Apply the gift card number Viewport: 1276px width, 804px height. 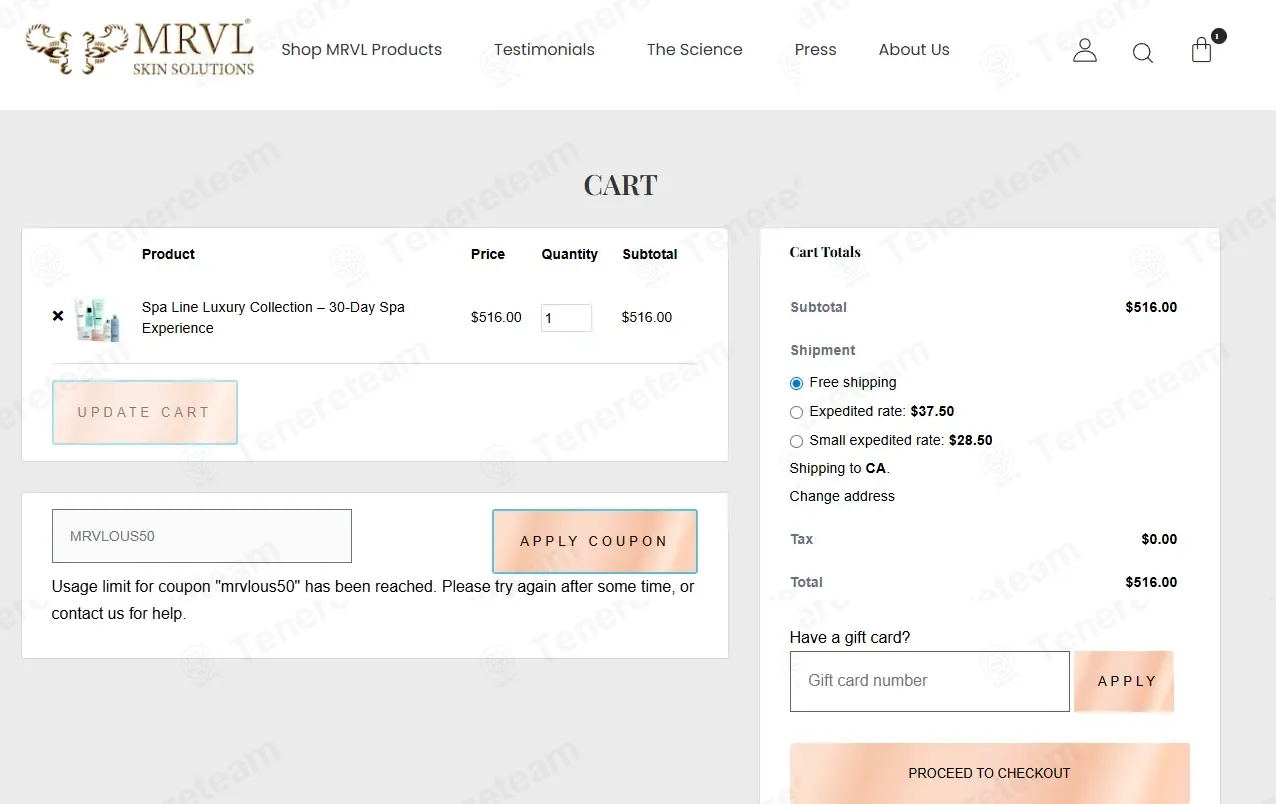[1124, 681]
